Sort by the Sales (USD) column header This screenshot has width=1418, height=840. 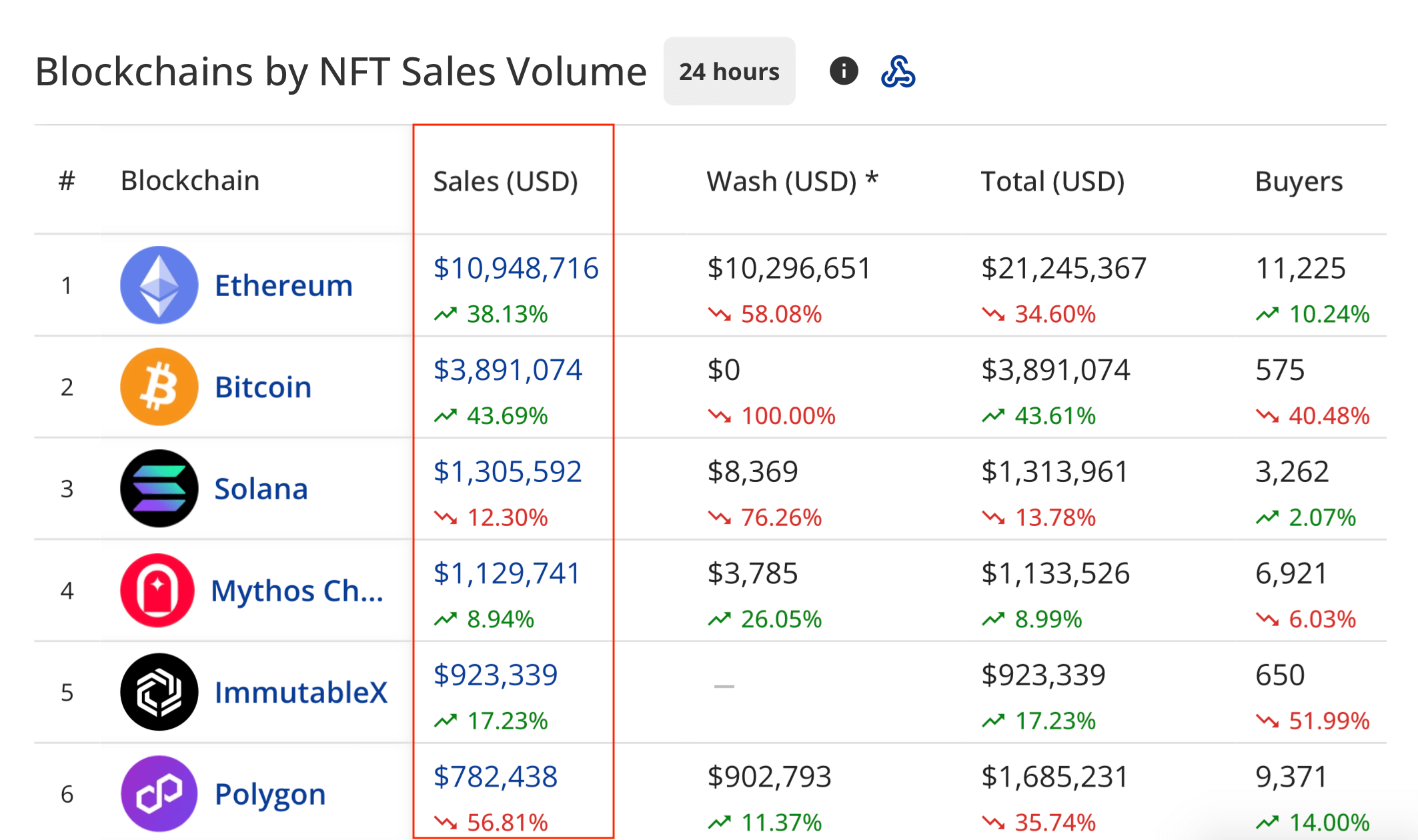click(506, 181)
